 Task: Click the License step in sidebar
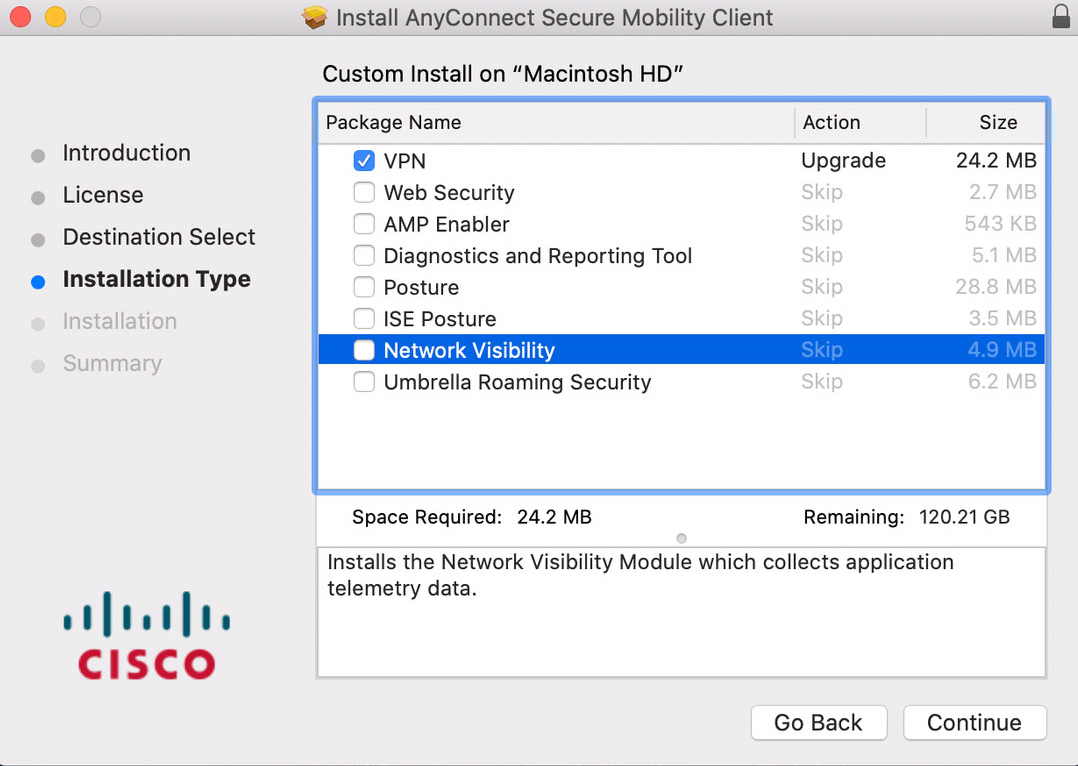[103, 195]
